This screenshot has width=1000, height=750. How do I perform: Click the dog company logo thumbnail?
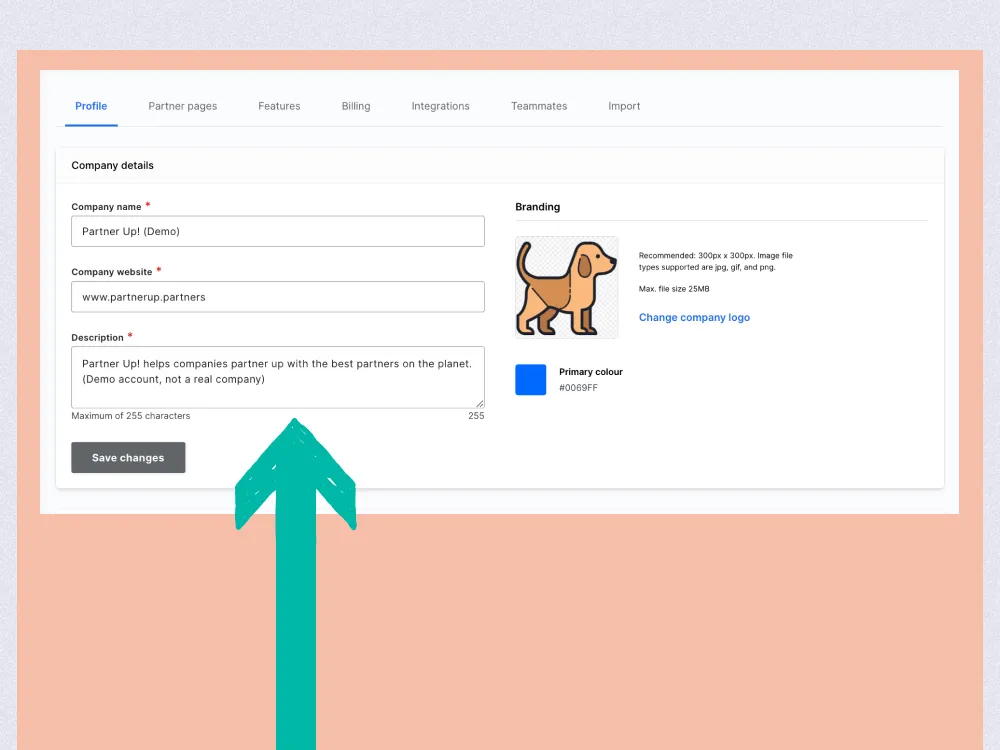566,284
